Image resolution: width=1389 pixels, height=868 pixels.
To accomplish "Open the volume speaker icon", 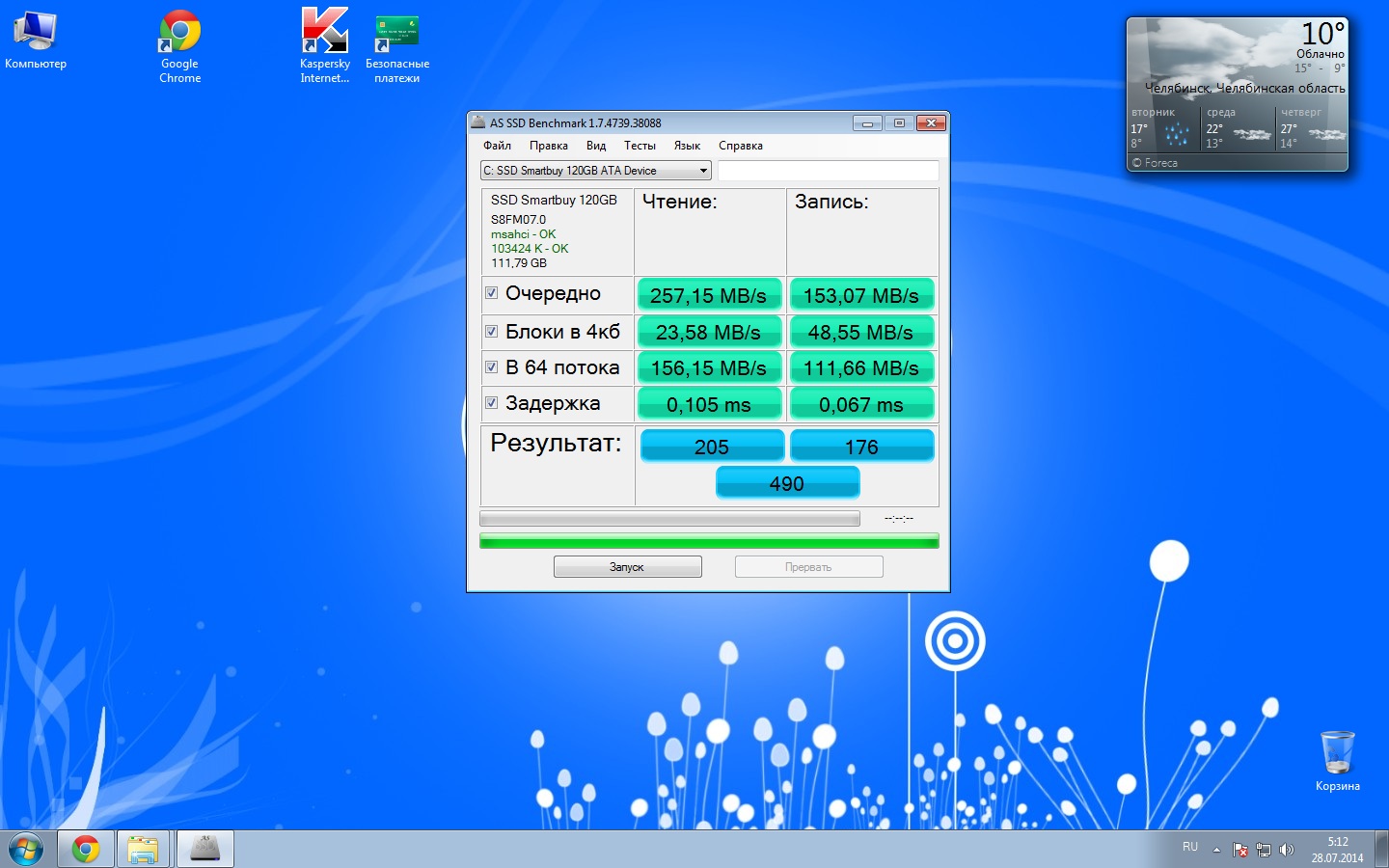I will point(1286,850).
